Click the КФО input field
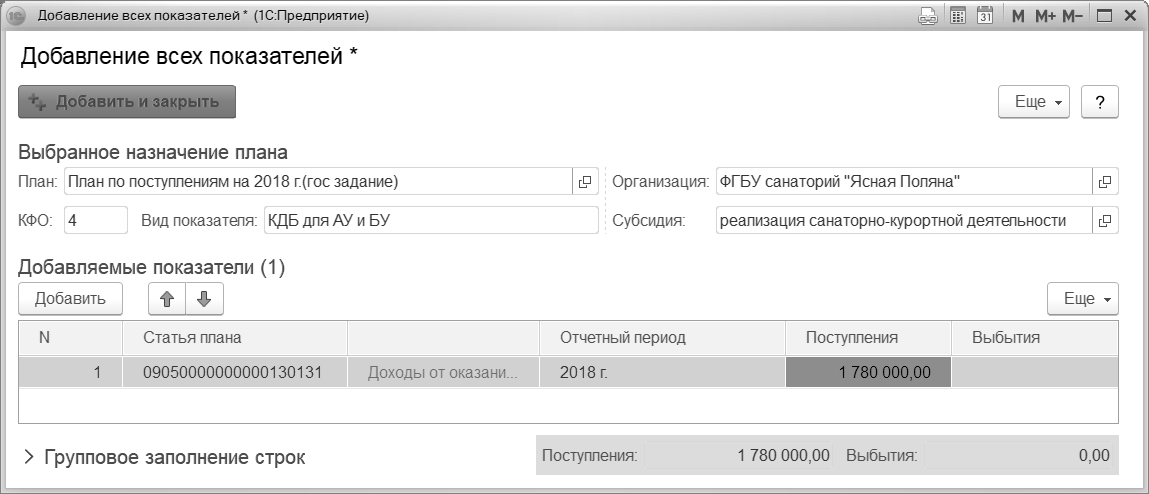 [x=96, y=220]
